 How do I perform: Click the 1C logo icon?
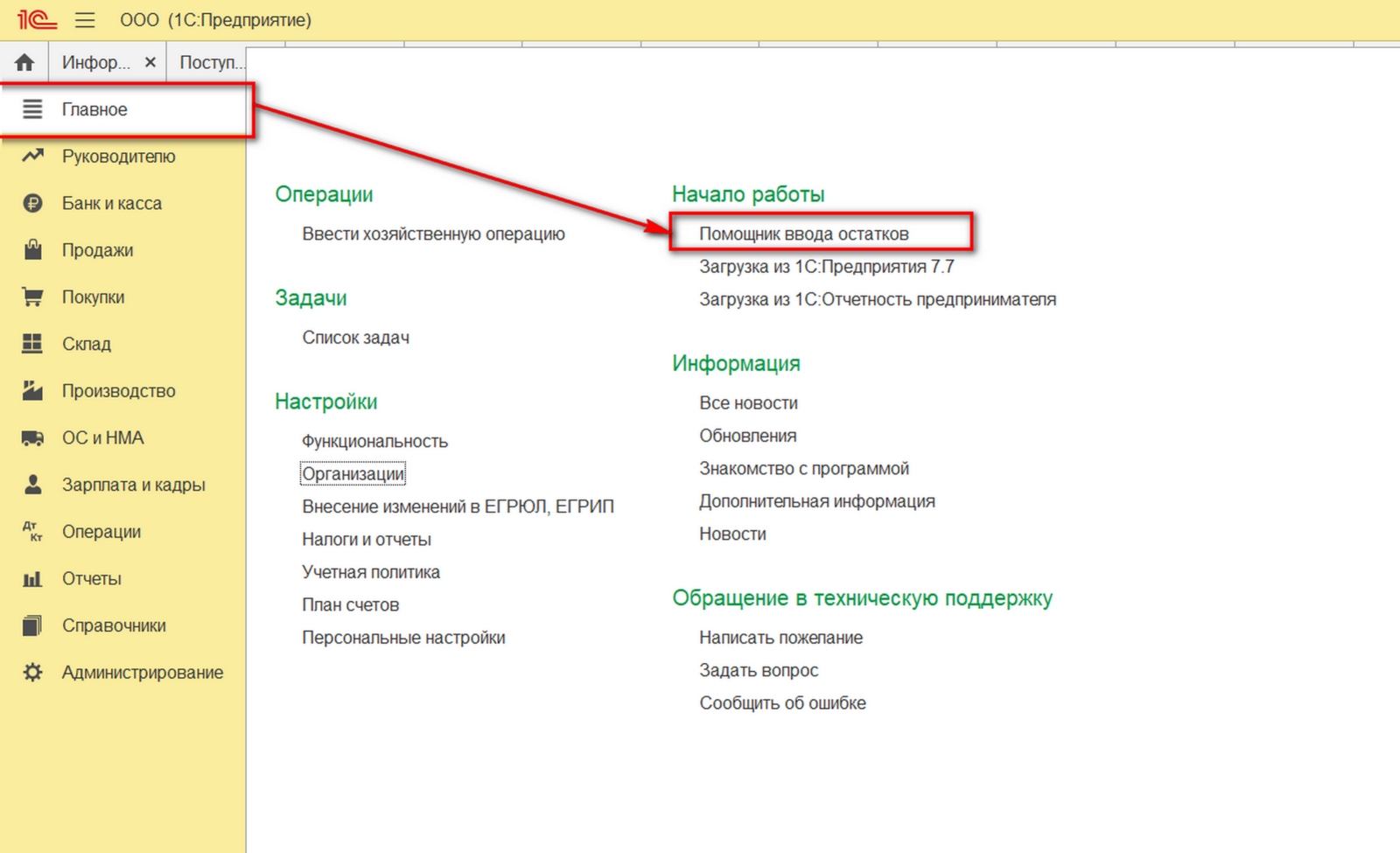point(37,19)
